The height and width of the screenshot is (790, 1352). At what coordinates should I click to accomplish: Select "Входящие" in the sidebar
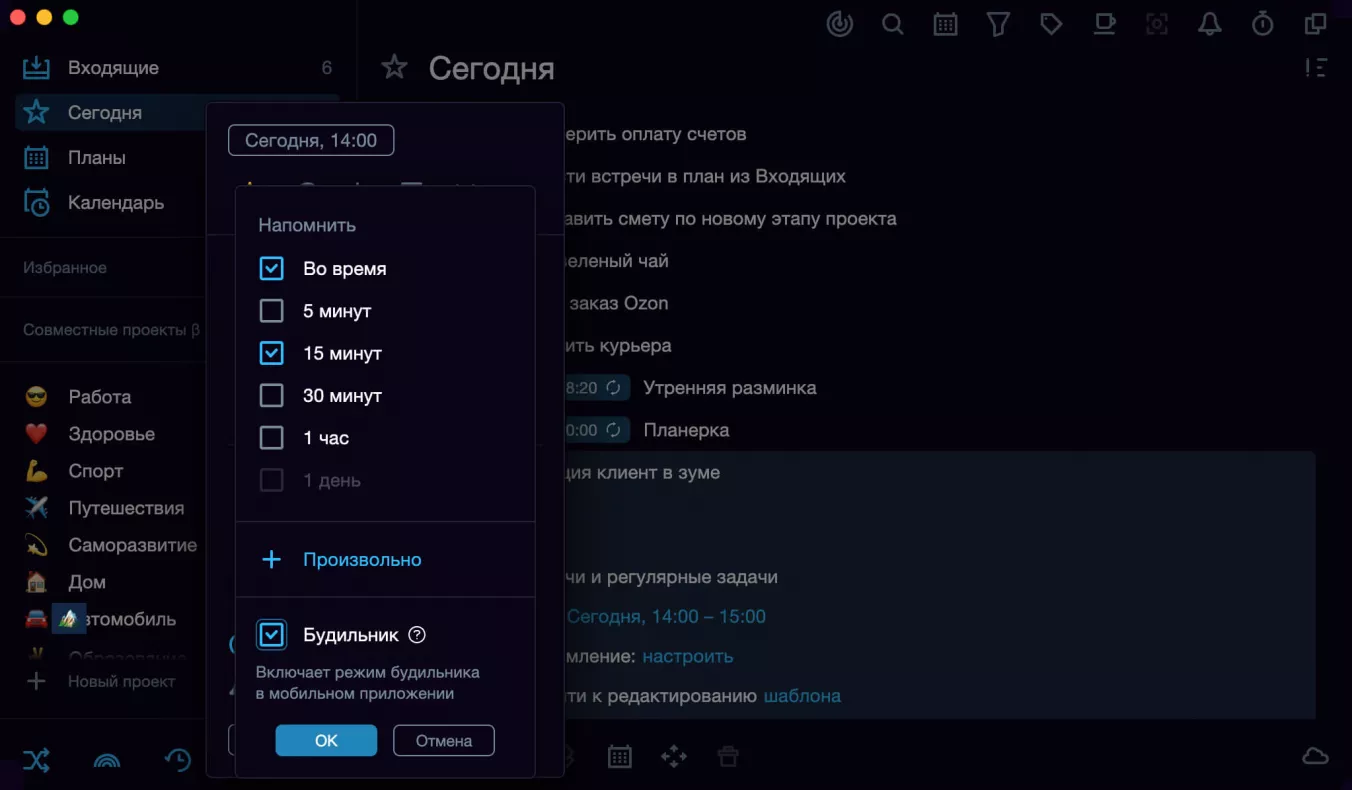[x=177, y=68]
